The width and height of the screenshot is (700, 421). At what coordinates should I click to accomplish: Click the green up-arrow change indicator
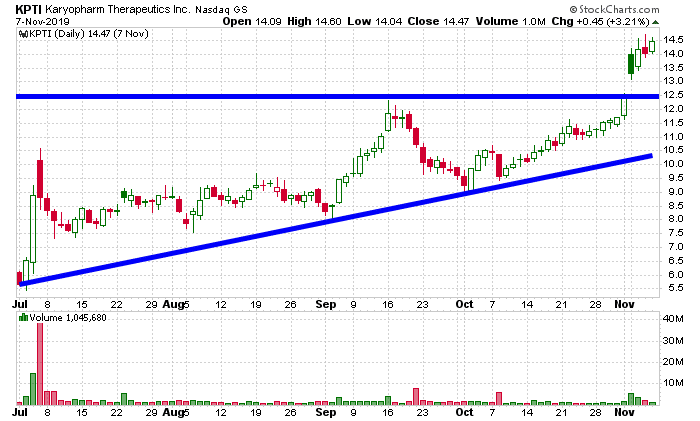(x=655, y=21)
